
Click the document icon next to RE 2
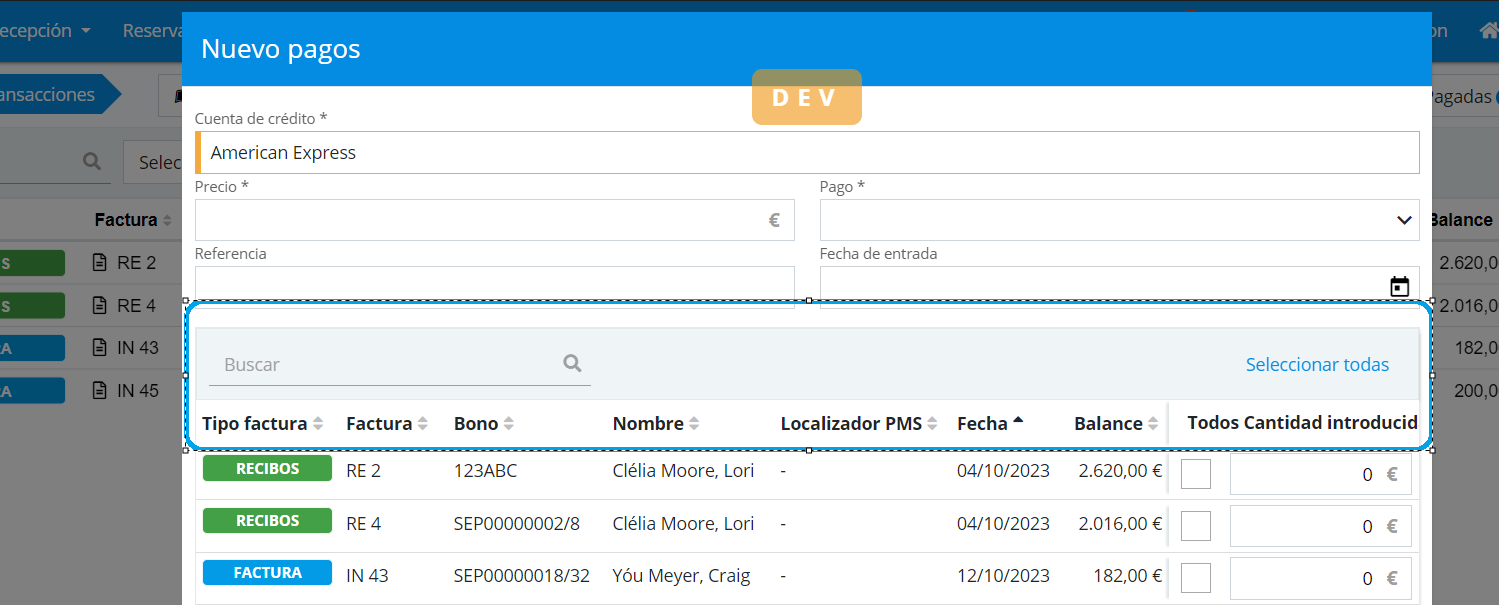(x=99, y=263)
